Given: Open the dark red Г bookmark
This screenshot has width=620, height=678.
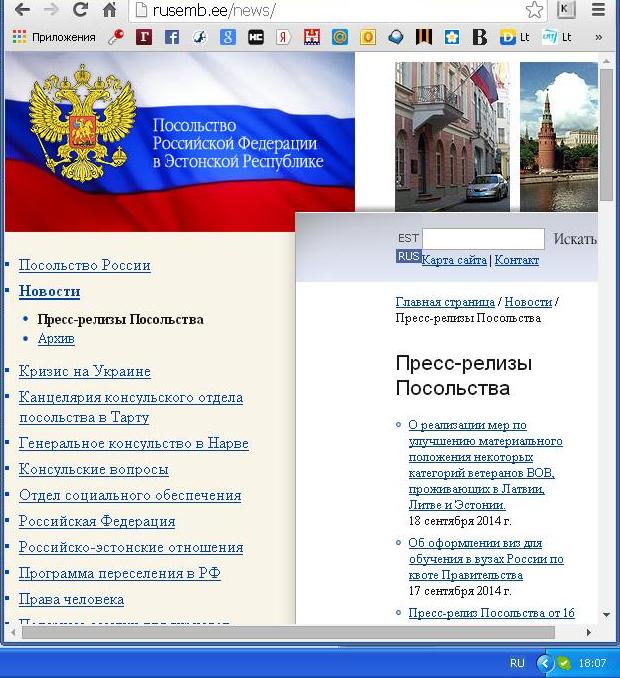Looking at the screenshot, I should (x=144, y=37).
